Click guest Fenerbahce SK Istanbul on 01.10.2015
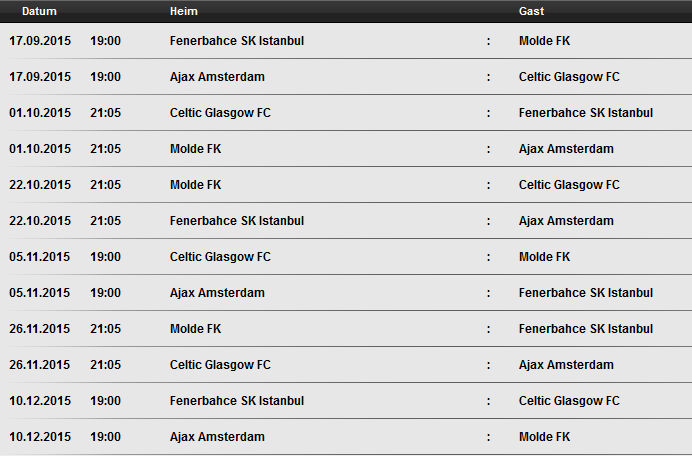 pyautogui.click(x=586, y=113)
